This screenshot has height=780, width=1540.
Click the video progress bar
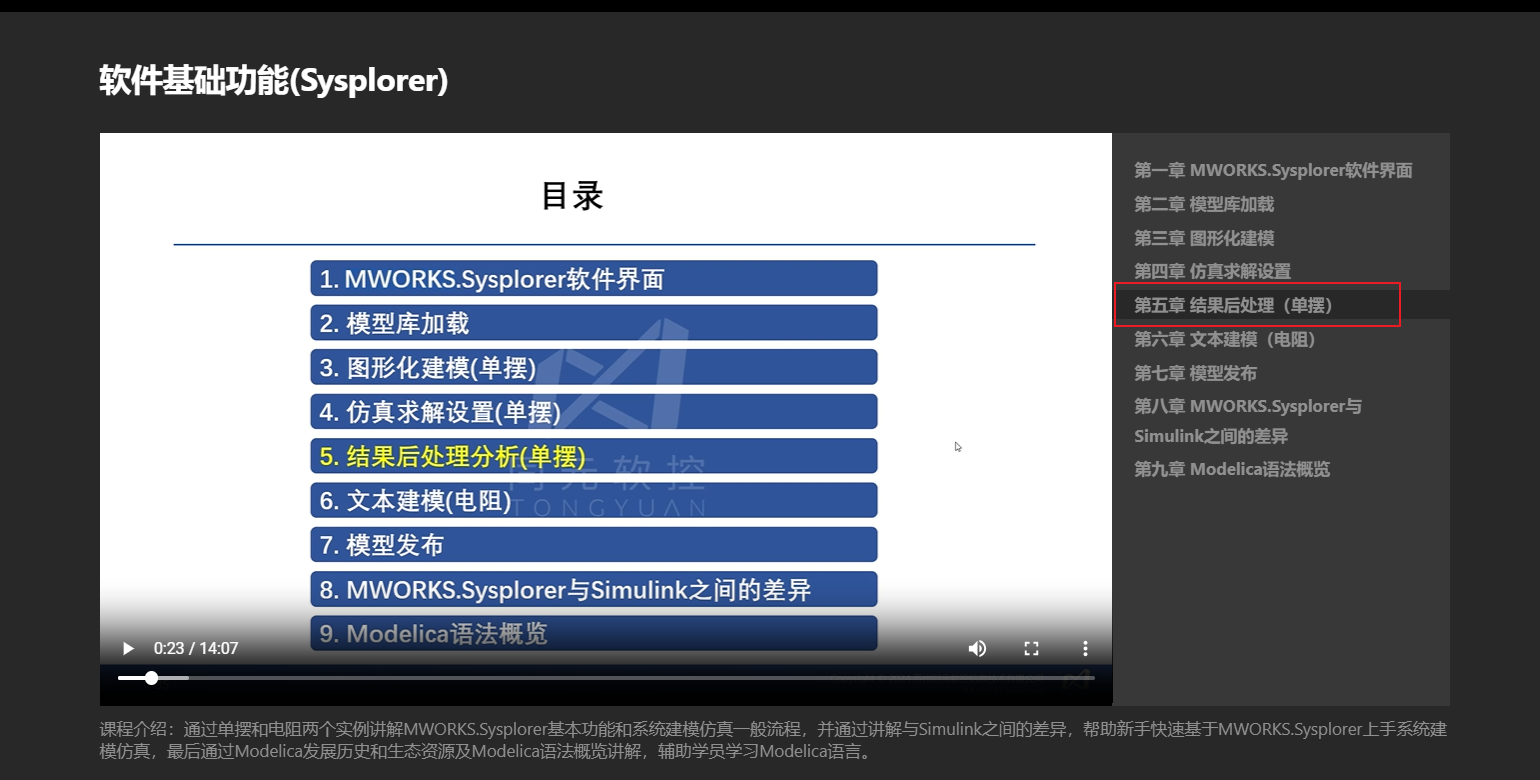coord(606,678)
